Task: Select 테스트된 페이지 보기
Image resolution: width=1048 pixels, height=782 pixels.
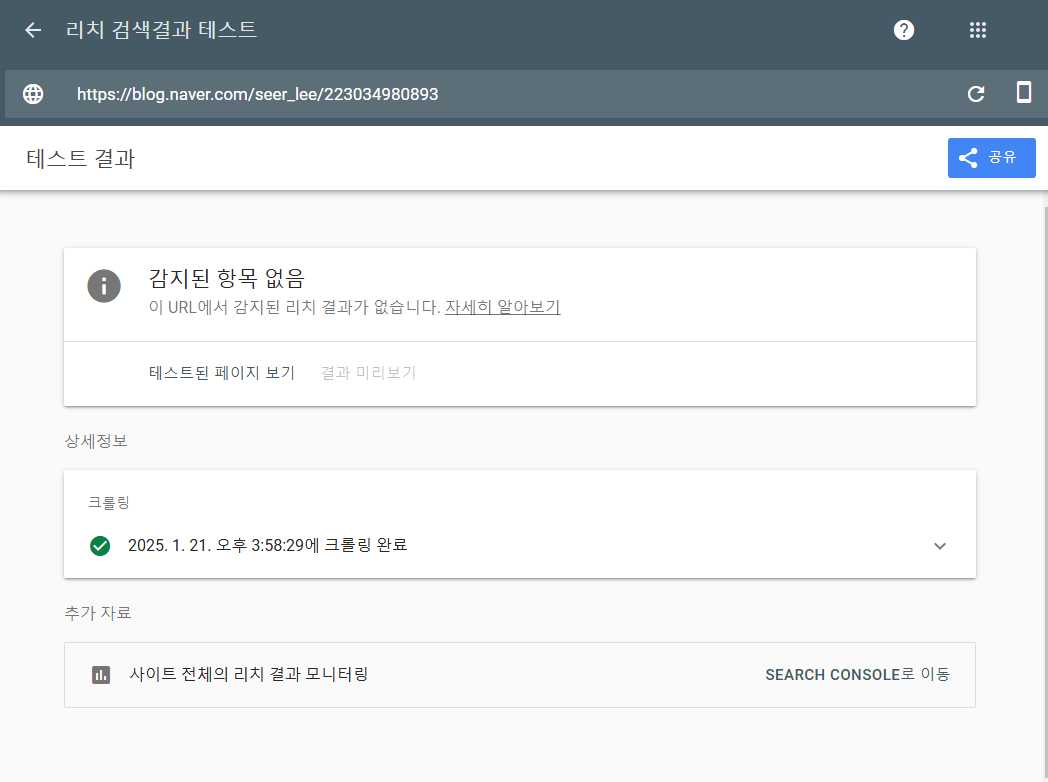Action: (x=222, y=373)
